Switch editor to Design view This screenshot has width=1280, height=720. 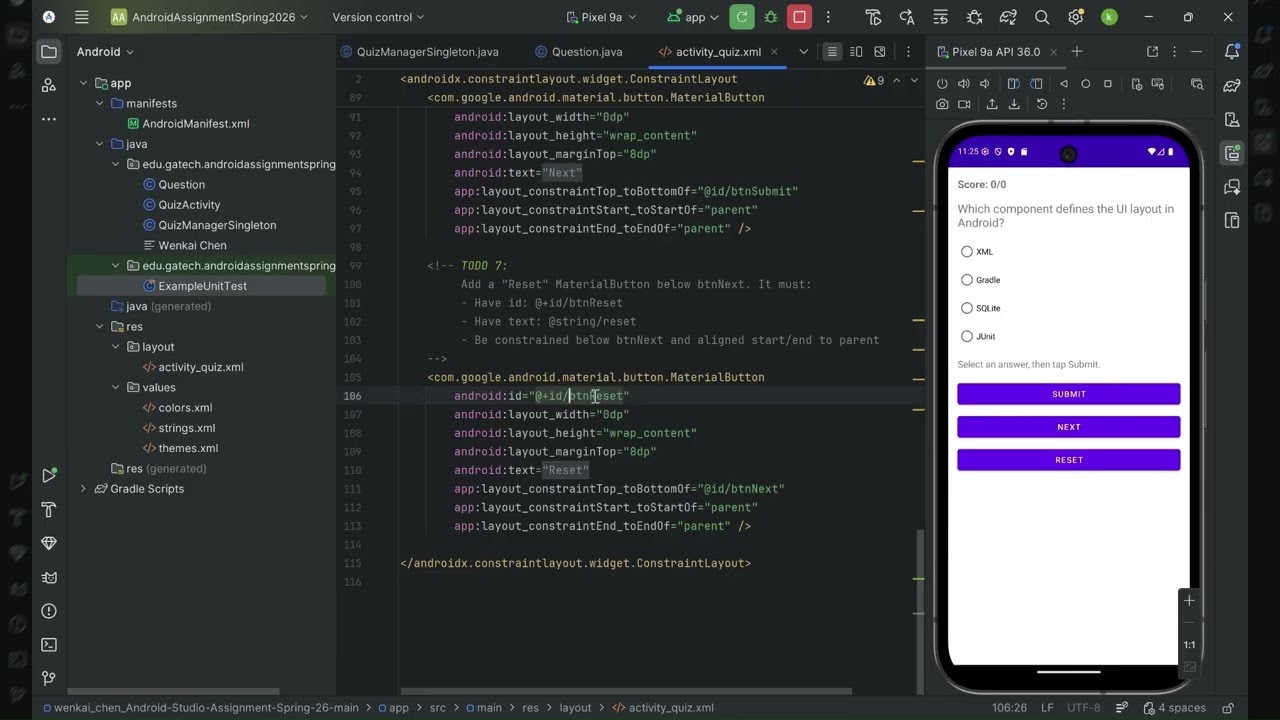(x=880, y=52)
